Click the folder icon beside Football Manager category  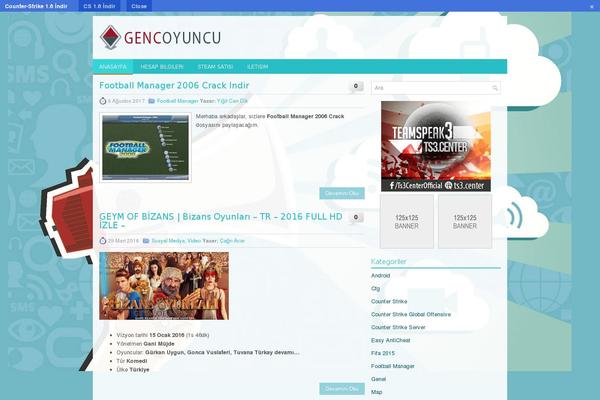[152, 101]
